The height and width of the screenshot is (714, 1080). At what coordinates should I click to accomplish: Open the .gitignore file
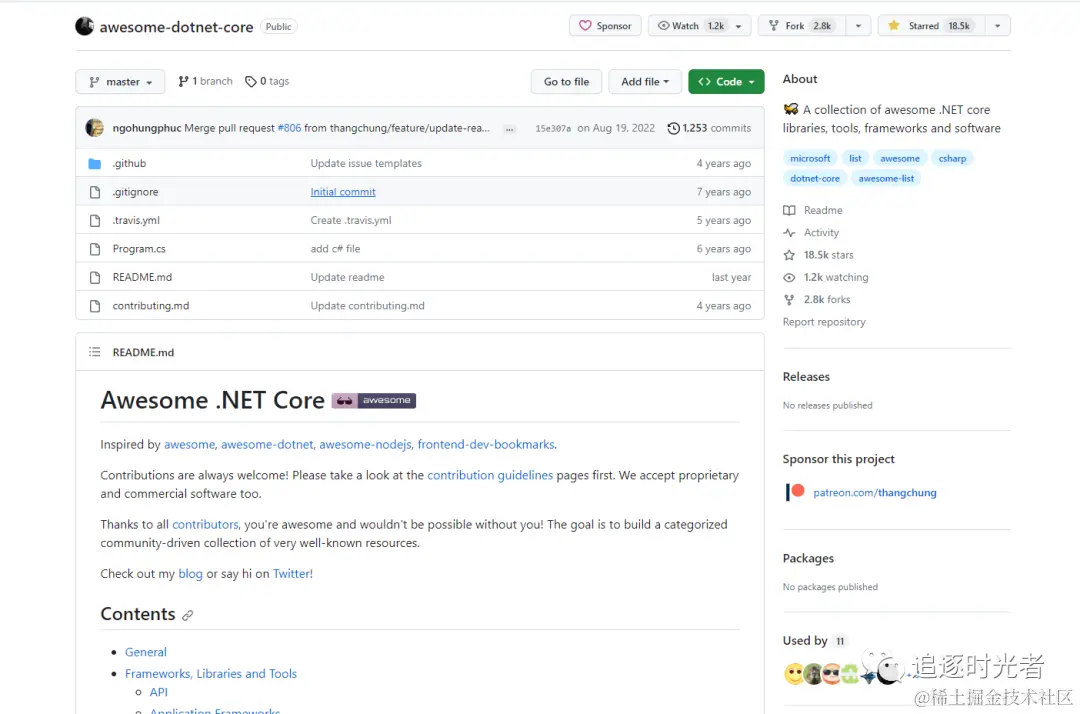pos(136,192)
